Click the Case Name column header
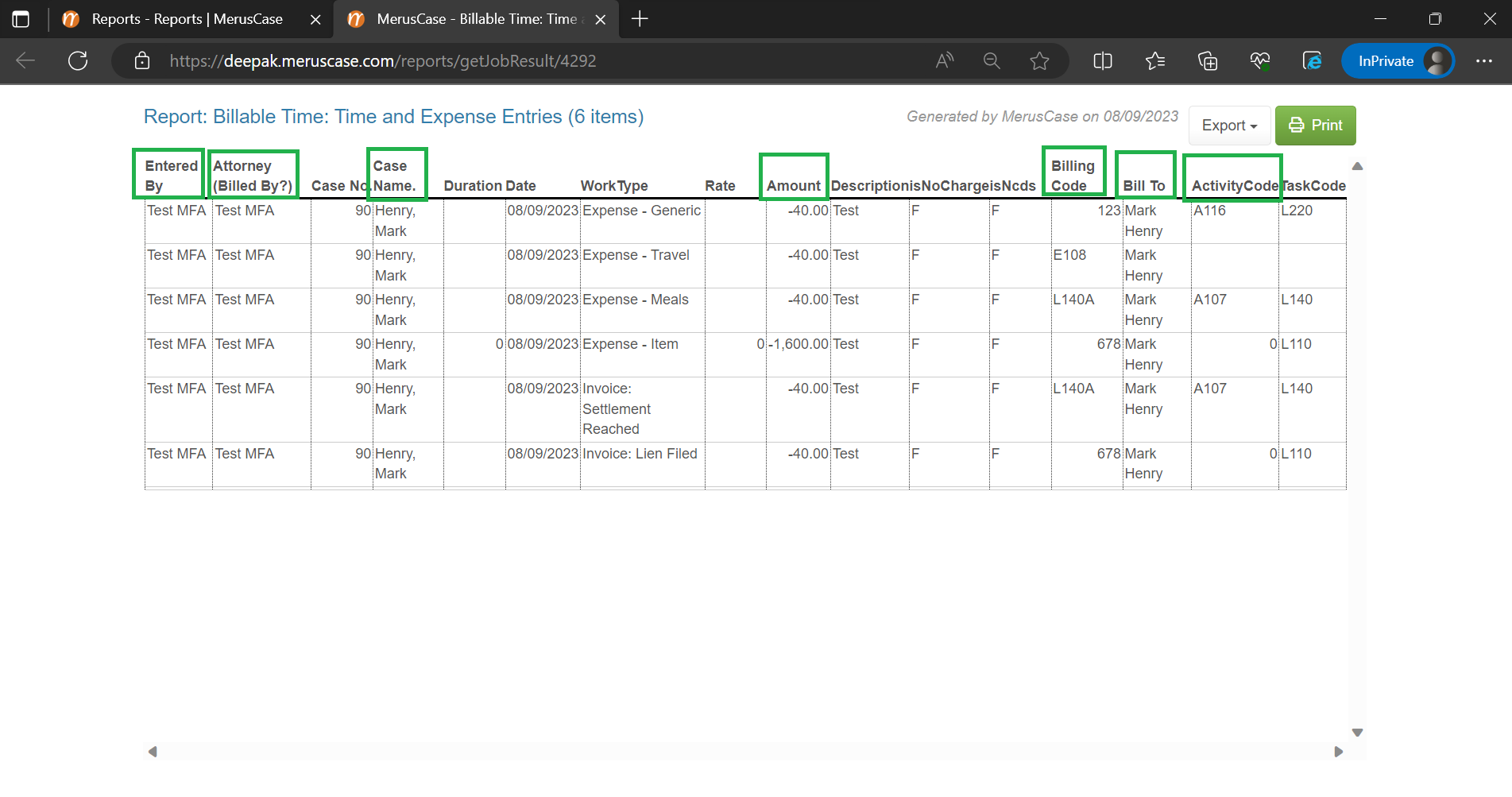Image resolution: width=1512 pixels, height=797 pixels. click(395, 176)
